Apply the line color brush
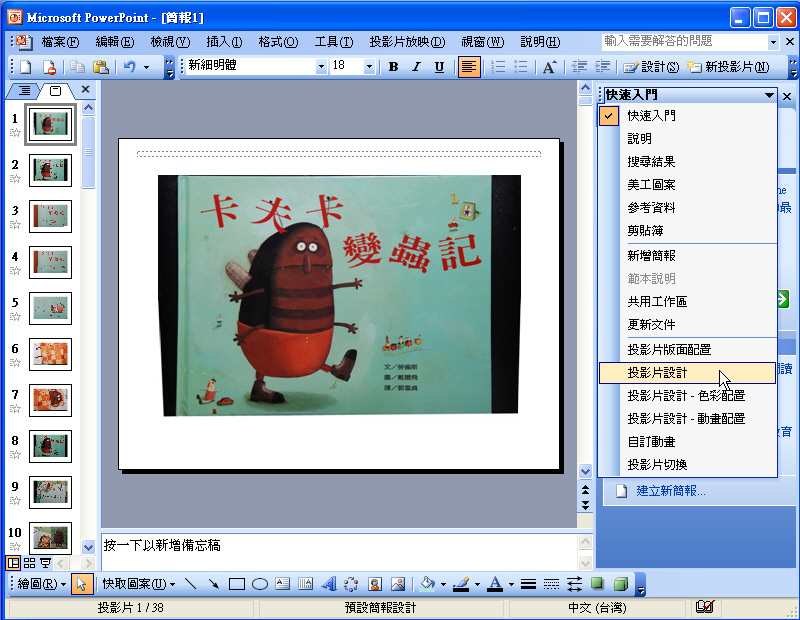 coord(462,584)
